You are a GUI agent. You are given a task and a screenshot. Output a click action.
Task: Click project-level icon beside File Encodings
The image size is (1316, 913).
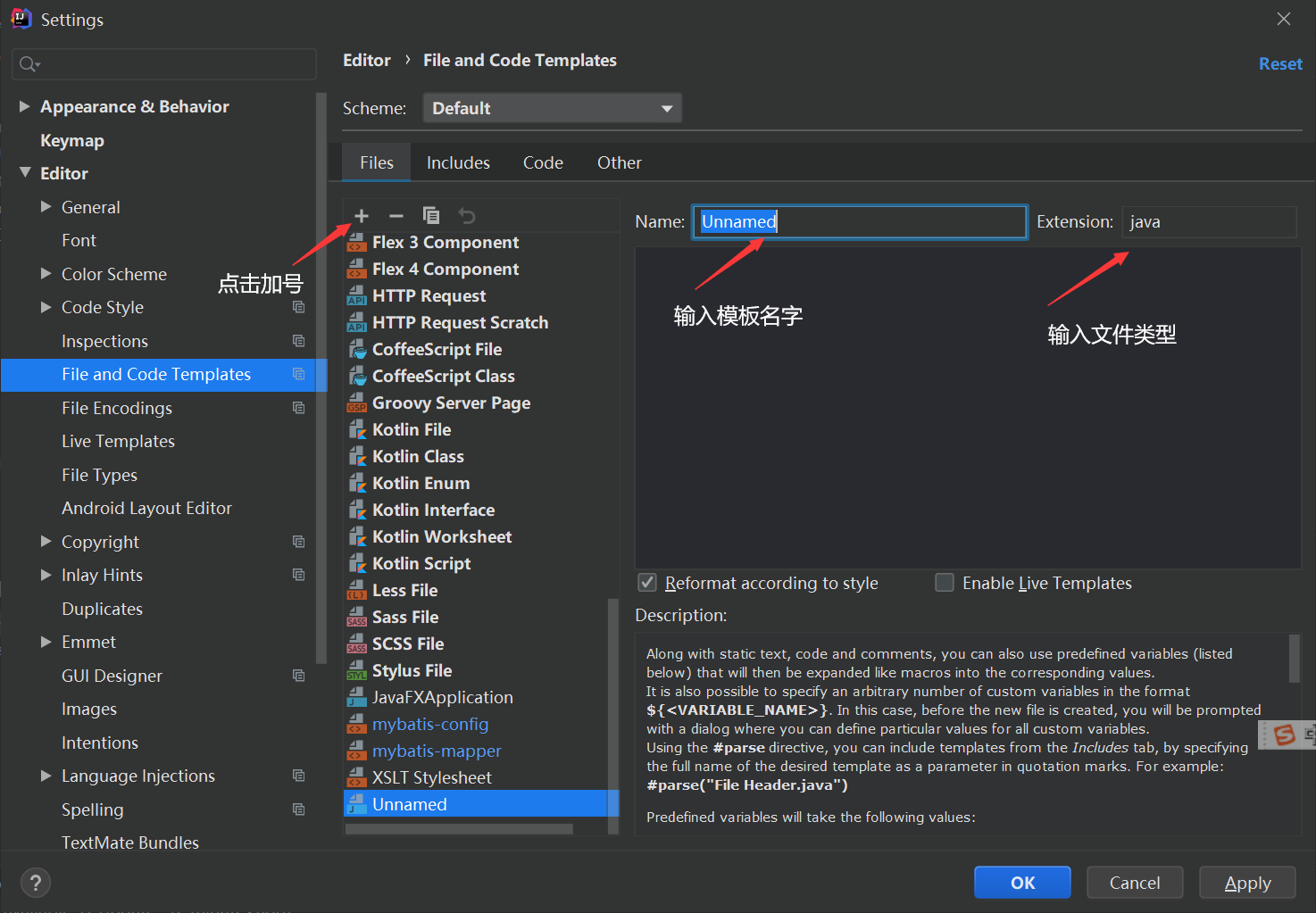(299, 408)
